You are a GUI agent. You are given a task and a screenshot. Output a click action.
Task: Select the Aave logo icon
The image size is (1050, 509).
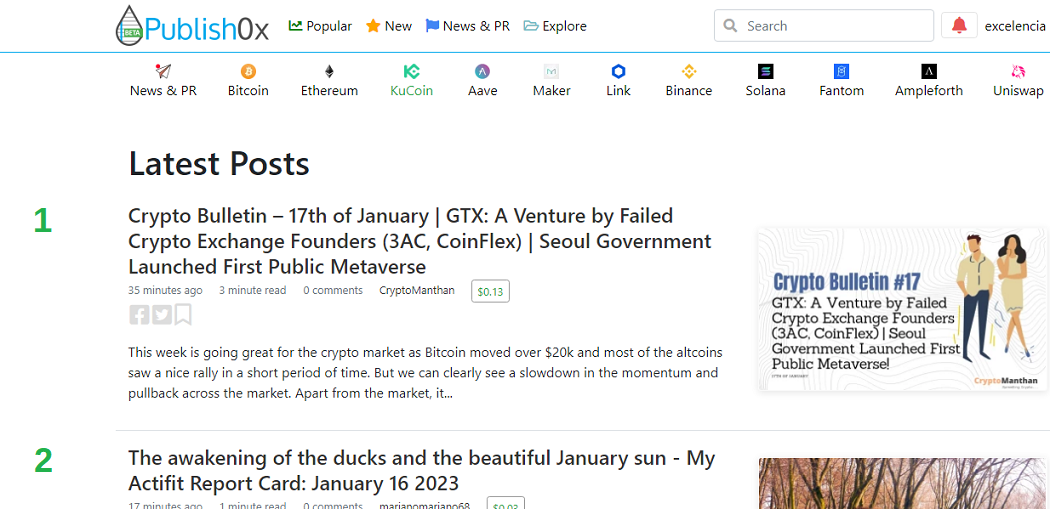click(482, 71)
